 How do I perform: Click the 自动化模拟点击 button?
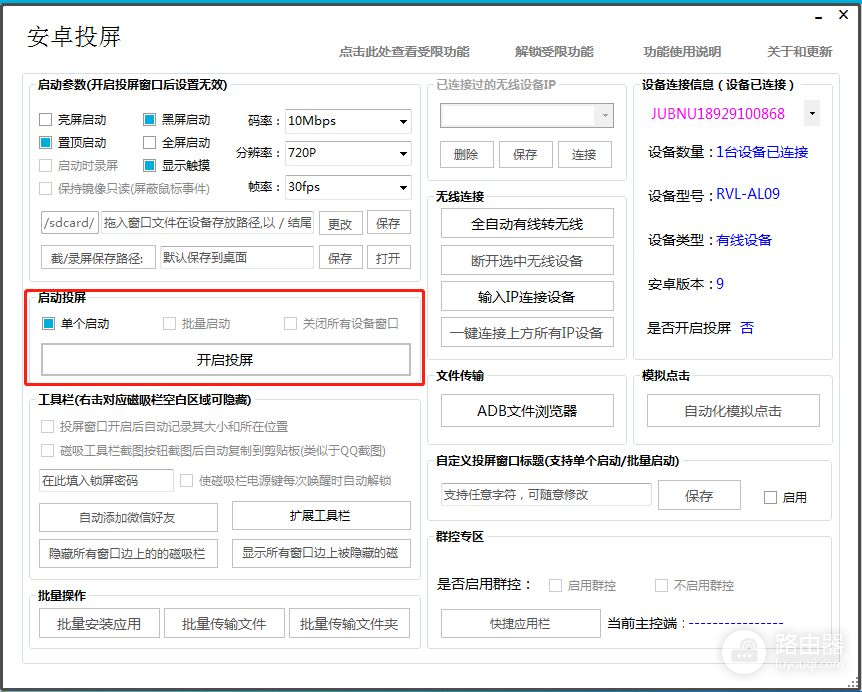(x=733, y=411)
